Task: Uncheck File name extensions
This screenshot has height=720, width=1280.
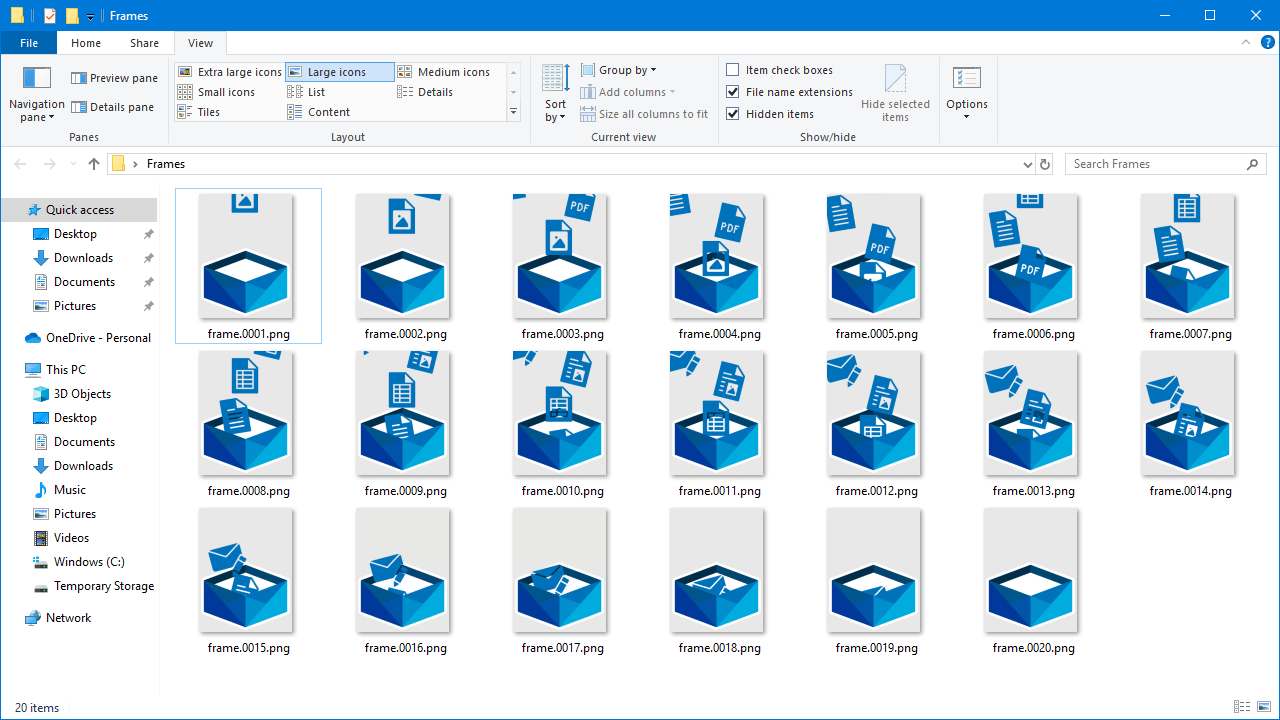Action: click(733, 92)
